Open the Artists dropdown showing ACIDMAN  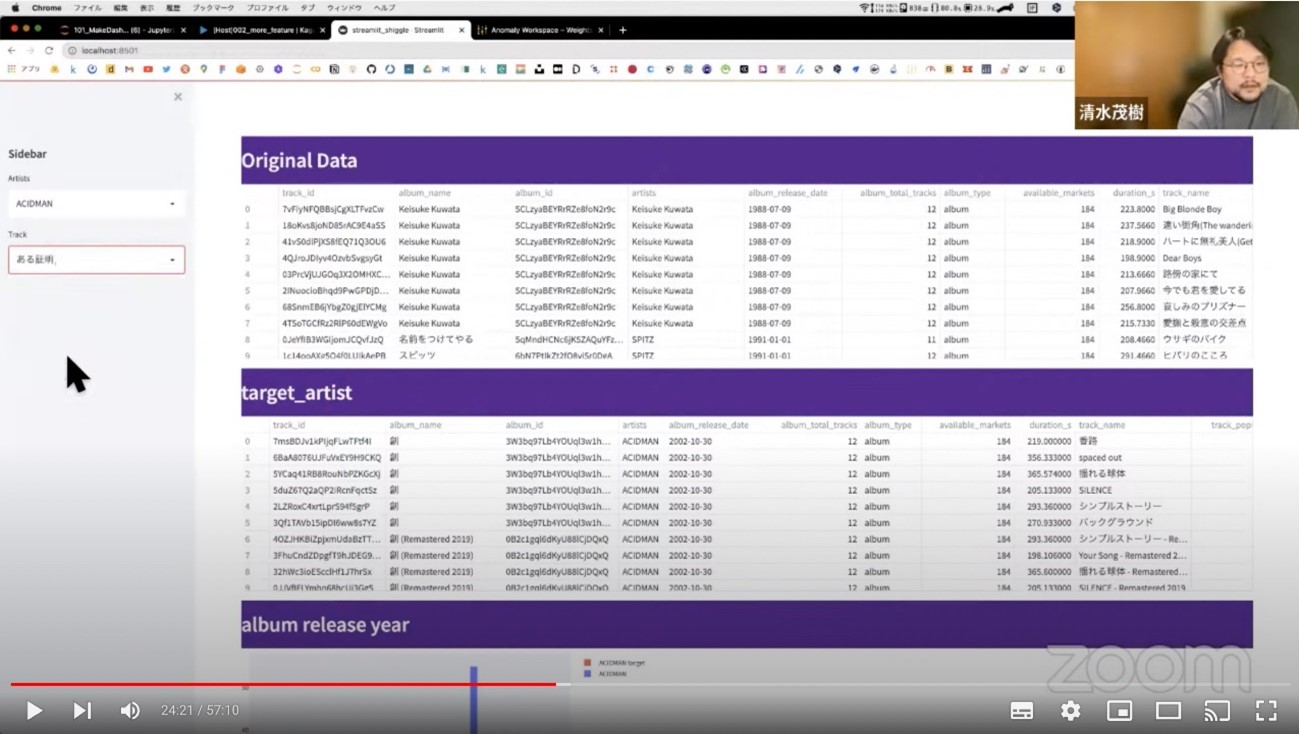[x=96, y=204]
